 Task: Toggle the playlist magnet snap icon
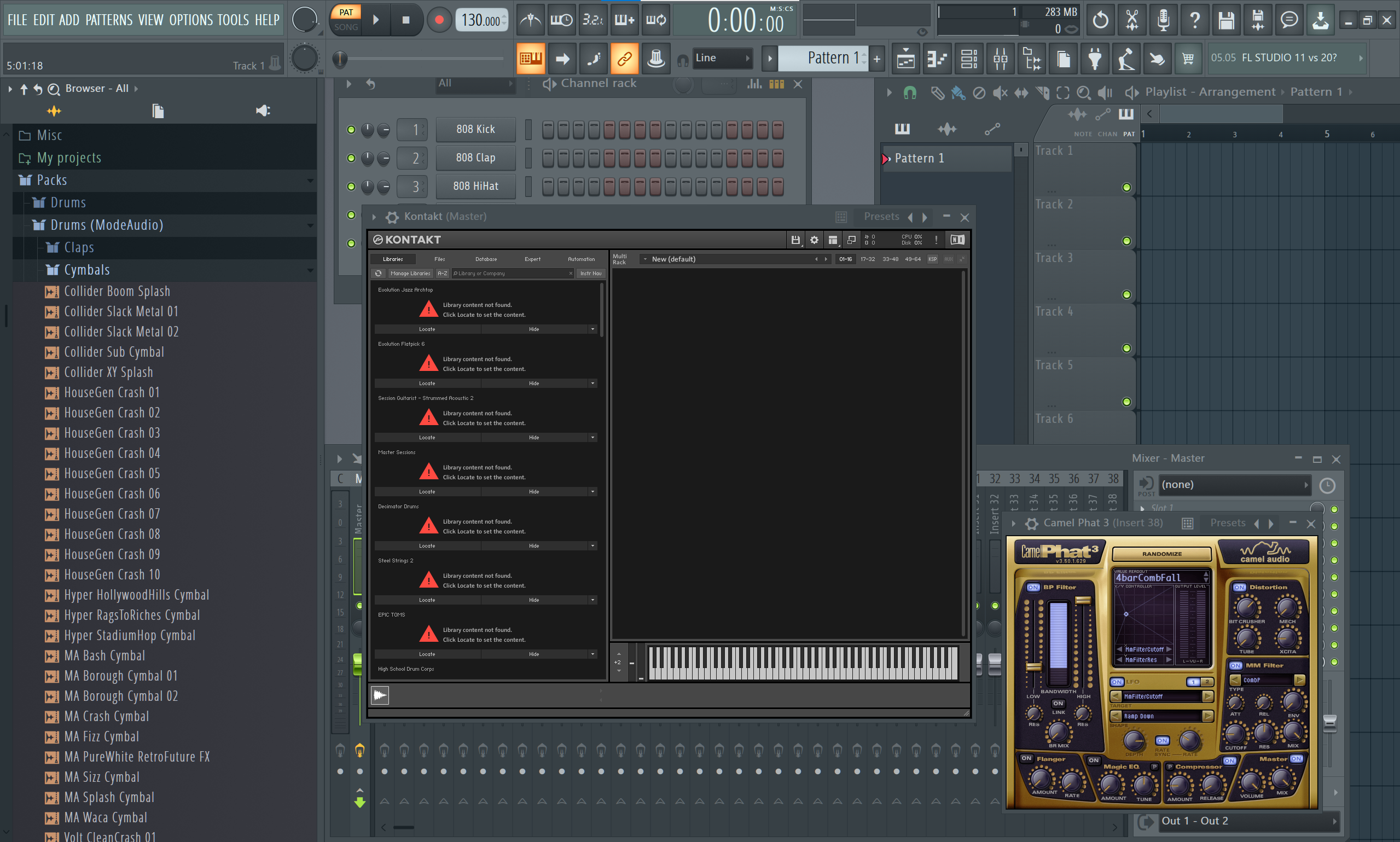tap(910, 92)
